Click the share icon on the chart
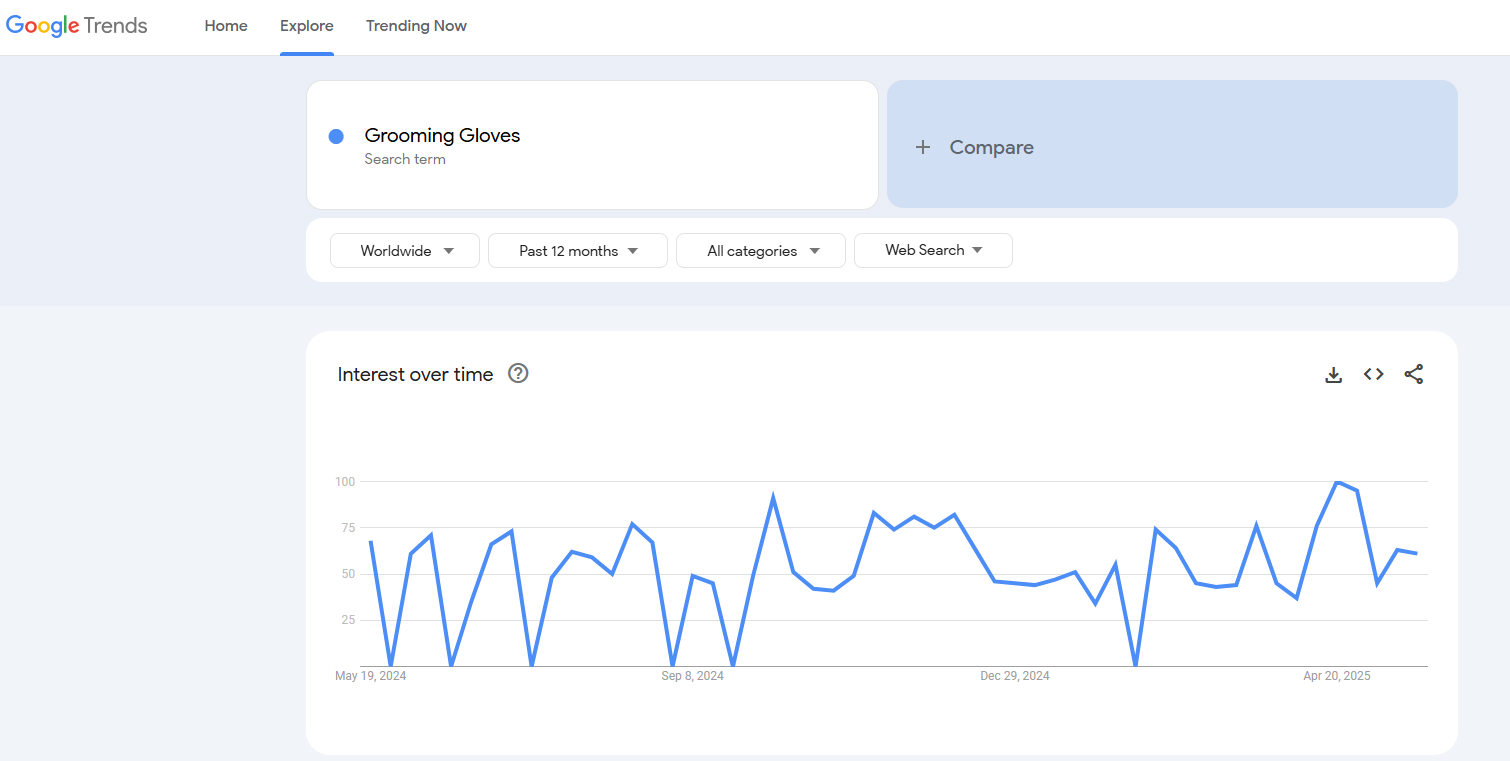The image size is (1510, 761). 1413,374
